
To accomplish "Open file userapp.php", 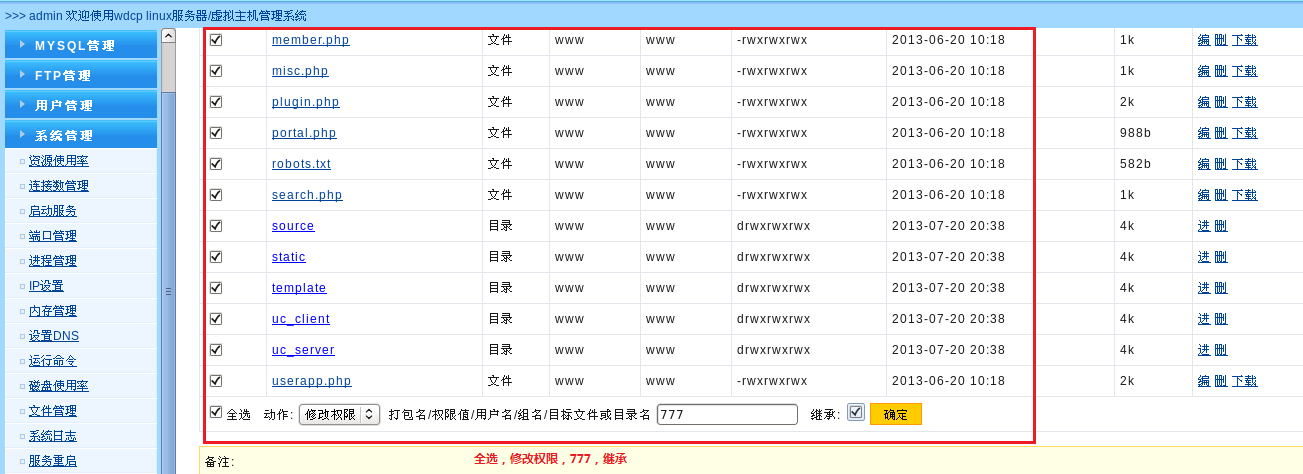I will point(312,381).
